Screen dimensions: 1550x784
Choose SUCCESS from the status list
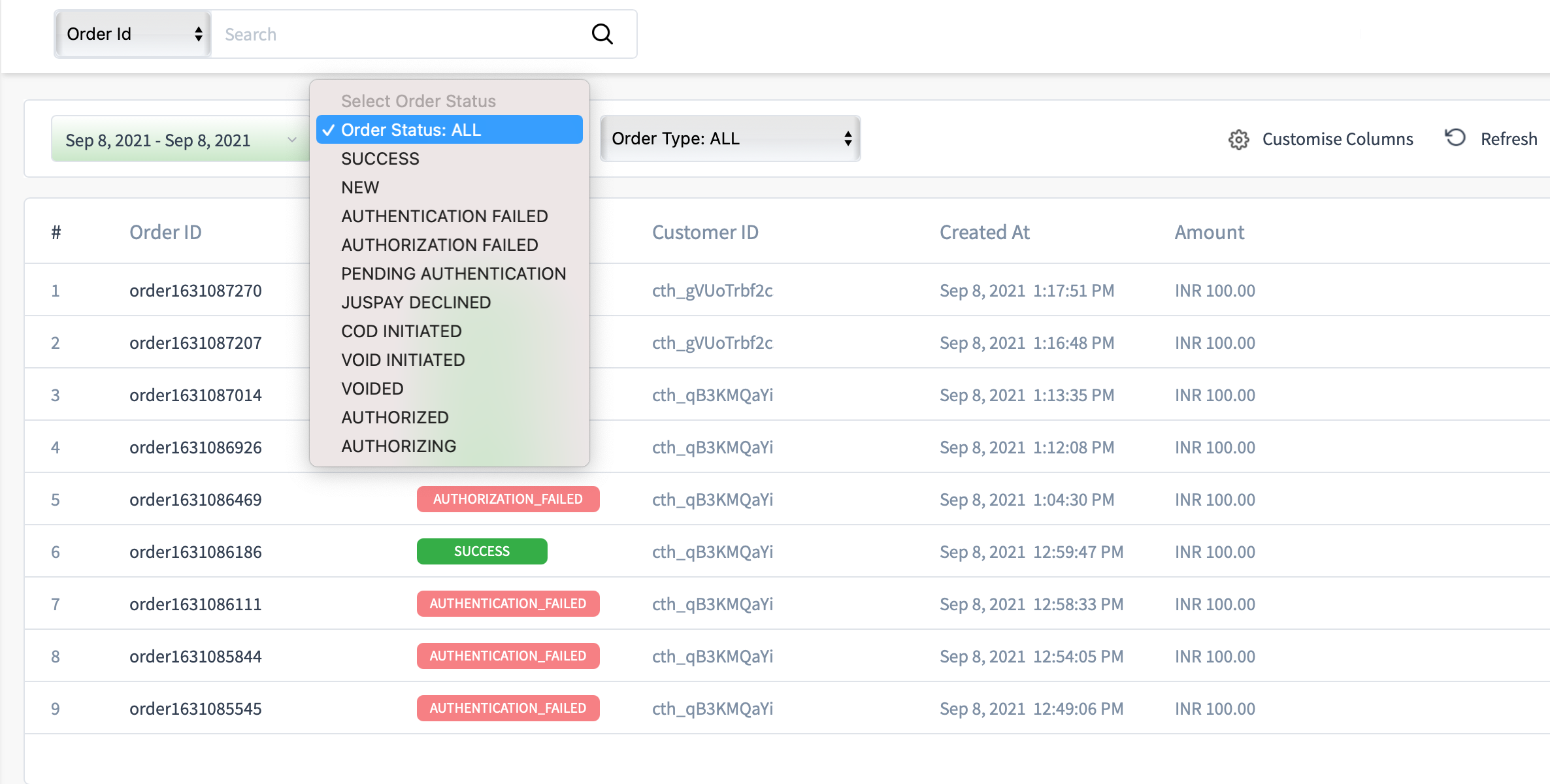(450, 159)
